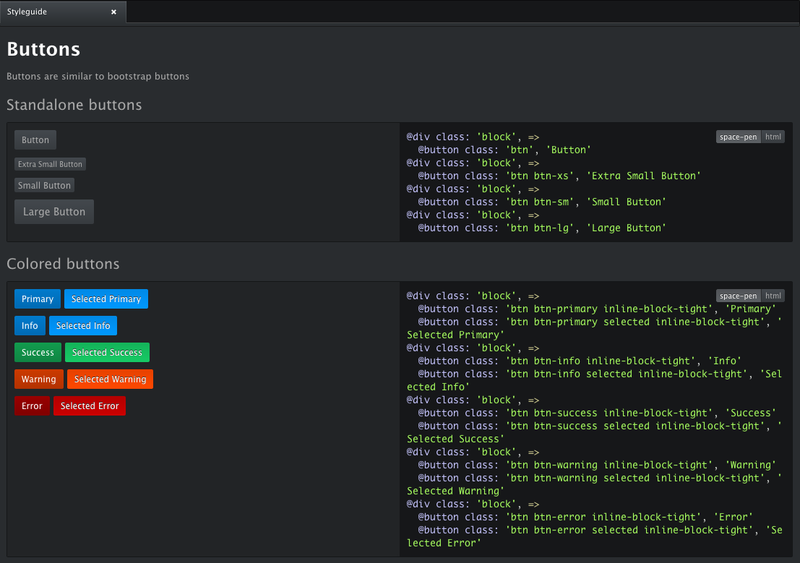The width and height of the screenshot is (800, 563).
Task: Select the Selected Primary button
Action: tap(106, 299)
